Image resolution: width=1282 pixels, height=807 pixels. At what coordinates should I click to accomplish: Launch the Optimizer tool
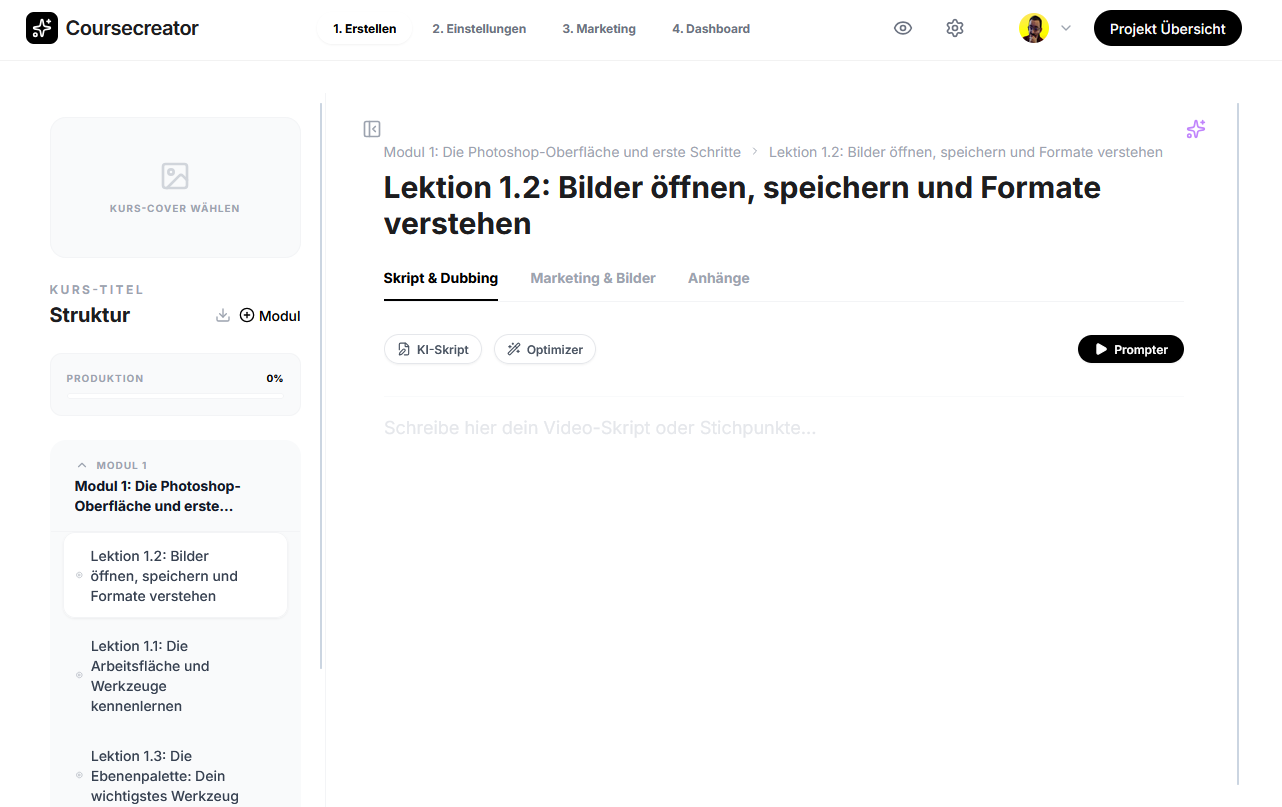[x=544, y=349]
